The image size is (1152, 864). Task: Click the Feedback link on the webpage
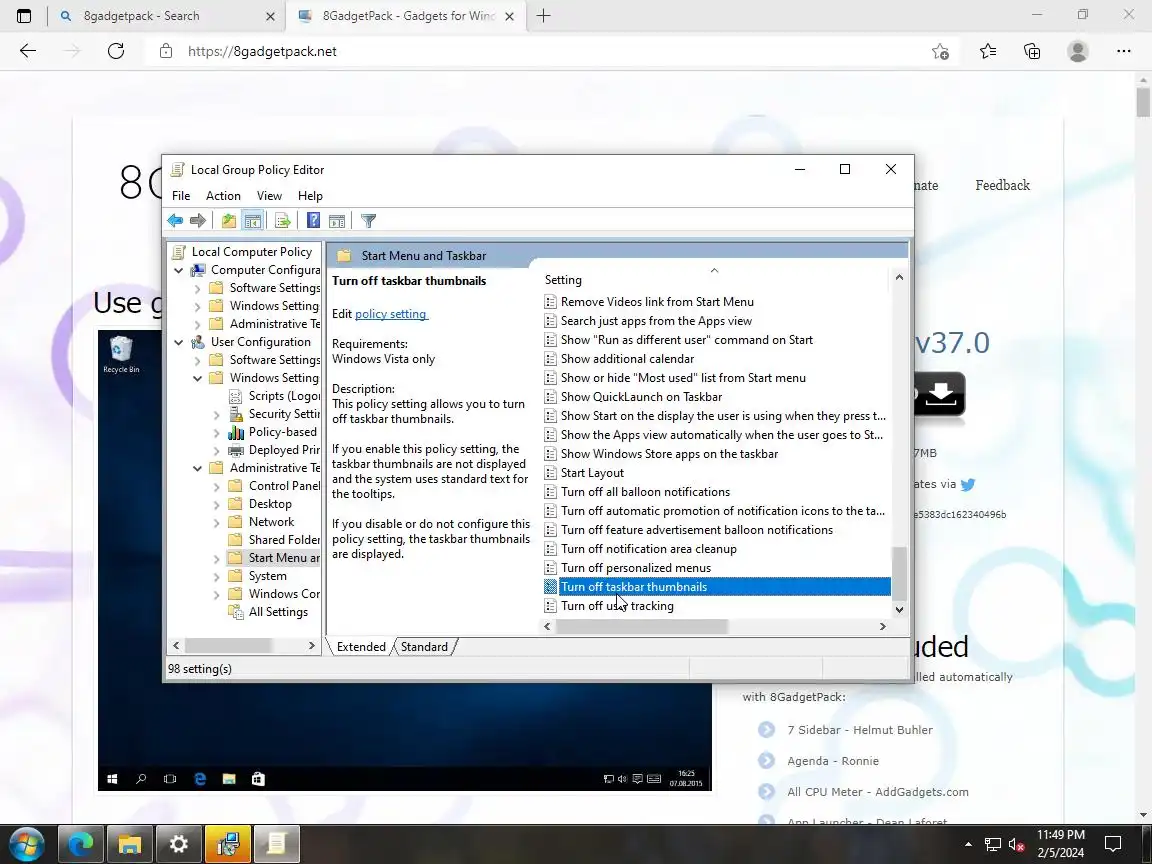[1002, 185]
